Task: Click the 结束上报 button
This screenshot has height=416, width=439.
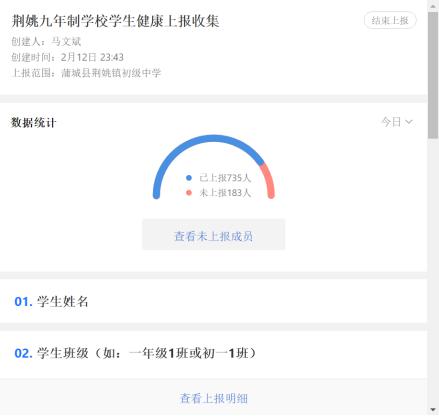Action: pos(390,20)
